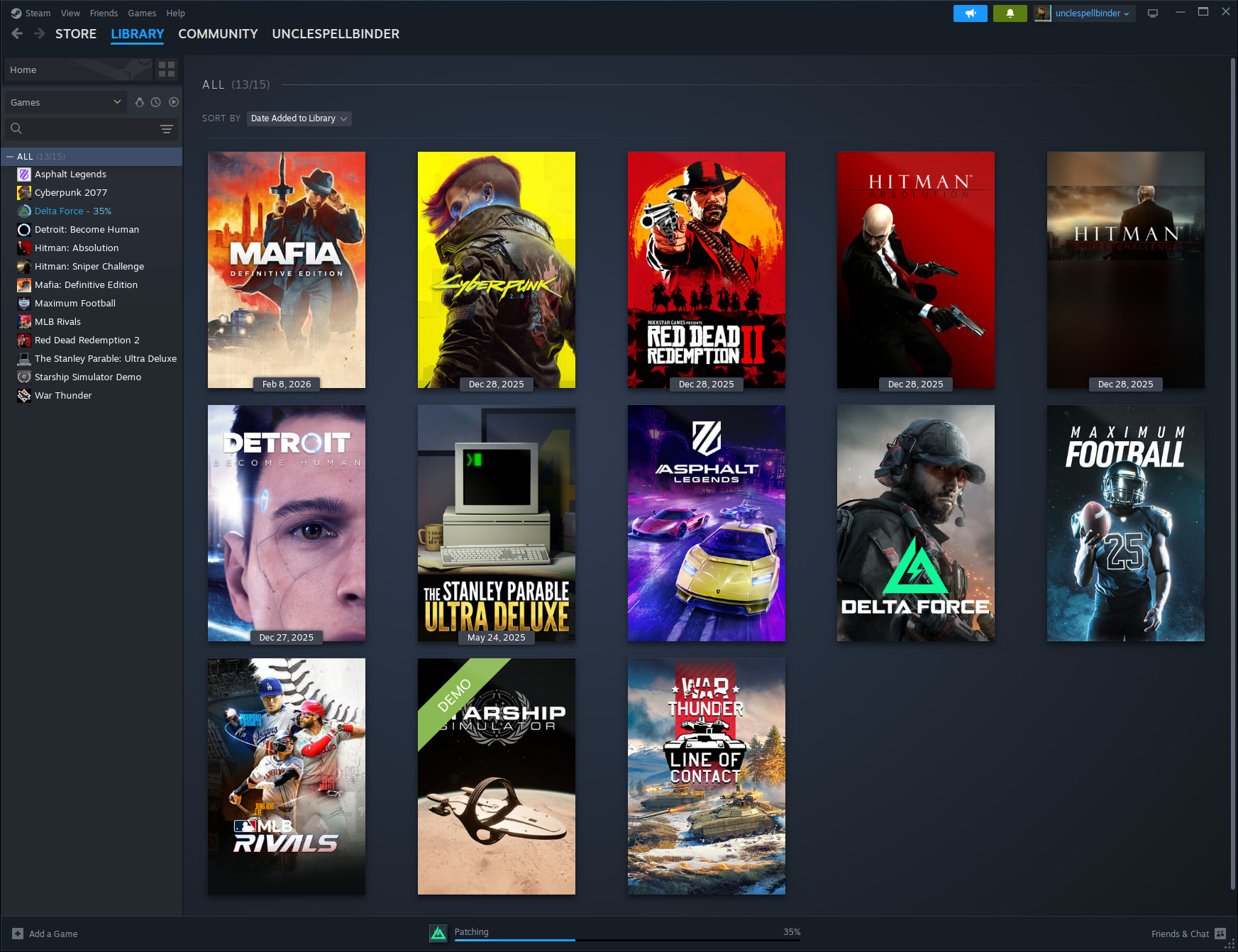This screenshot has height=952, width=1238.
Task: Open advanced filters icon in search bar
Action: click(166, 129)
